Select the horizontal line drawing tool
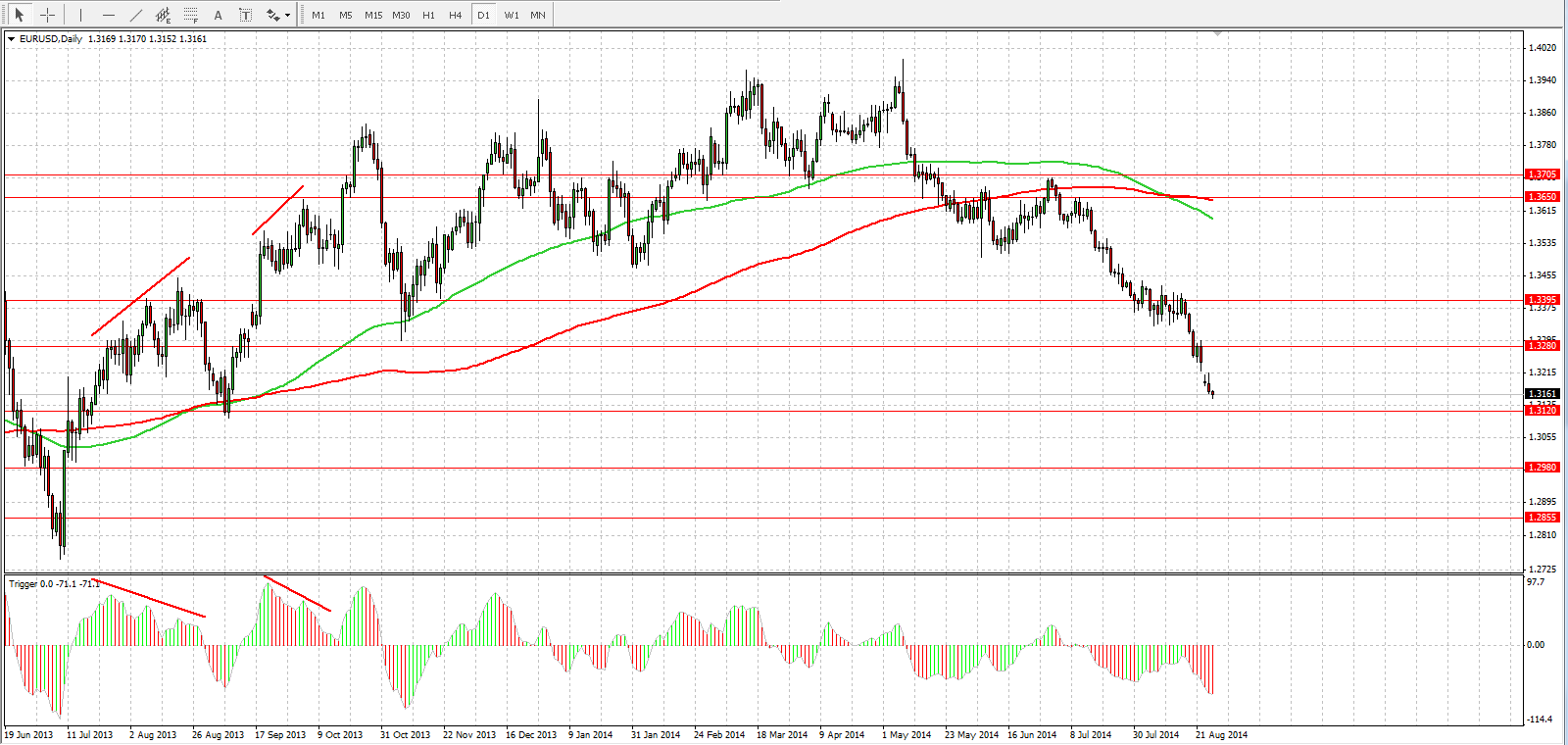The height and width of the screenshot is (745, 1568). (x=108, y=15)
